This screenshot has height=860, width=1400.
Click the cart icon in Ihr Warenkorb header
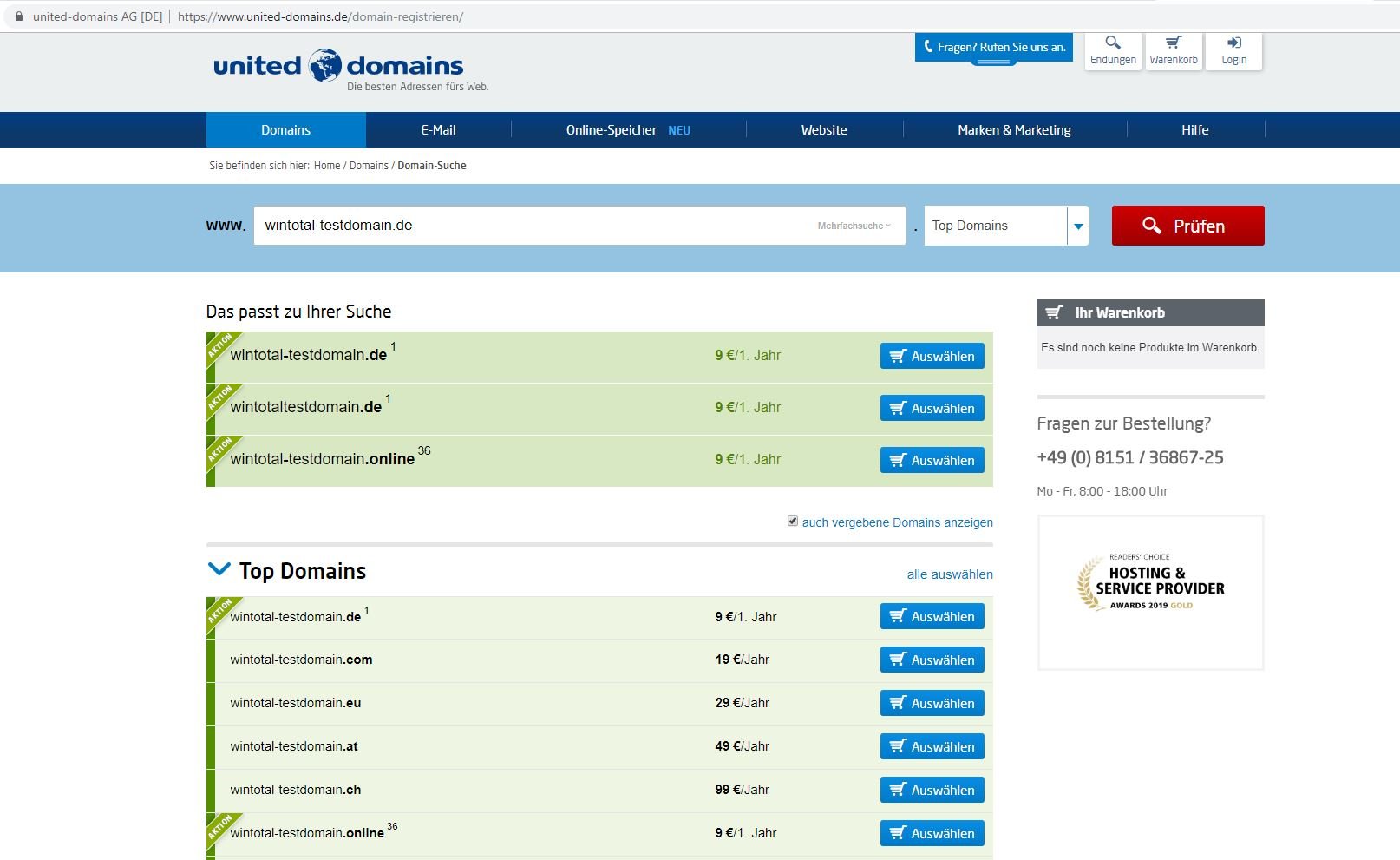coord(1054,312)
